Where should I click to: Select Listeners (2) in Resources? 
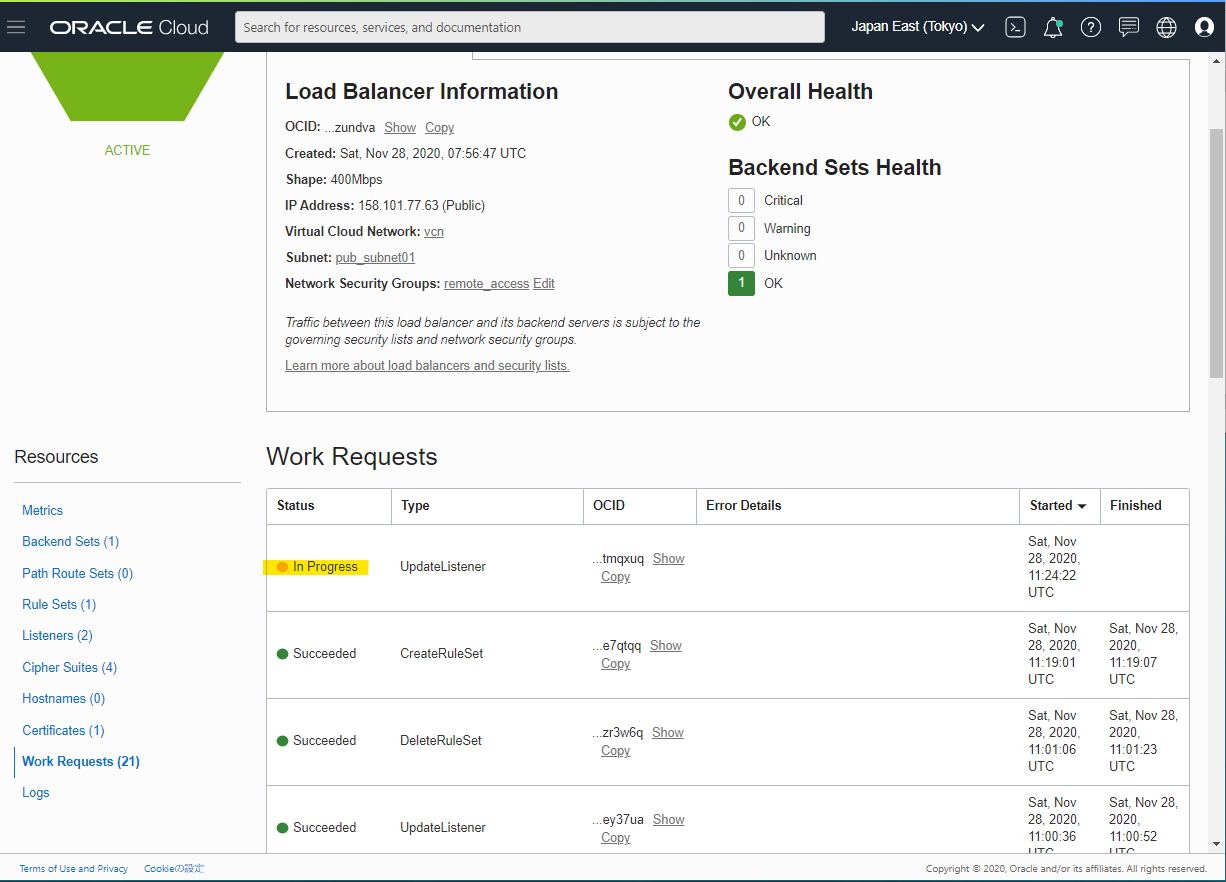[57, 635]
